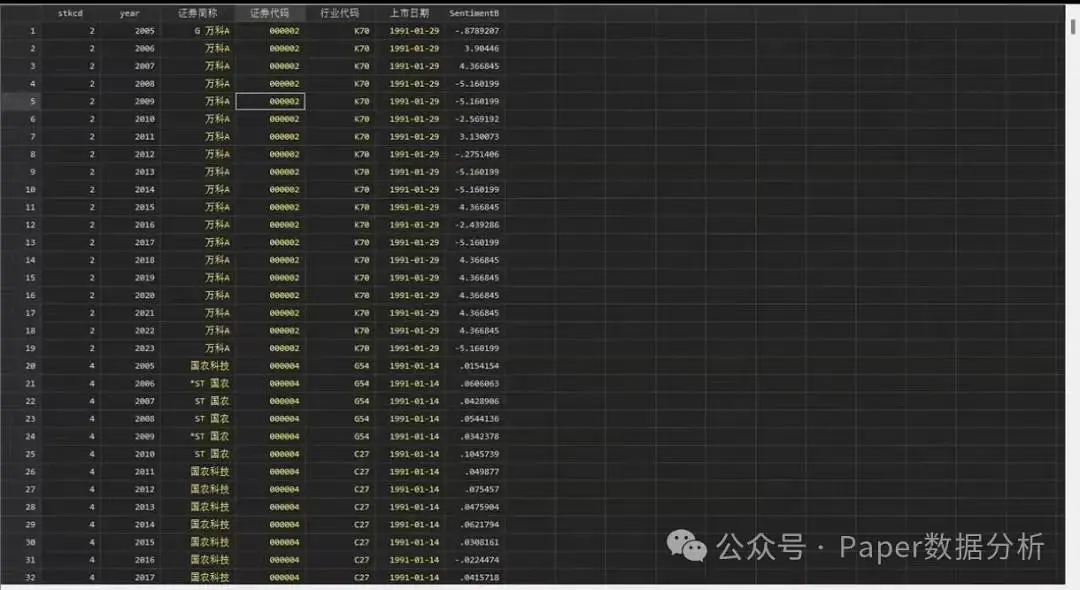Click the stkcd value 2 in row 10
Screen dimensions: 1080x590
click(x=92, y=189)
